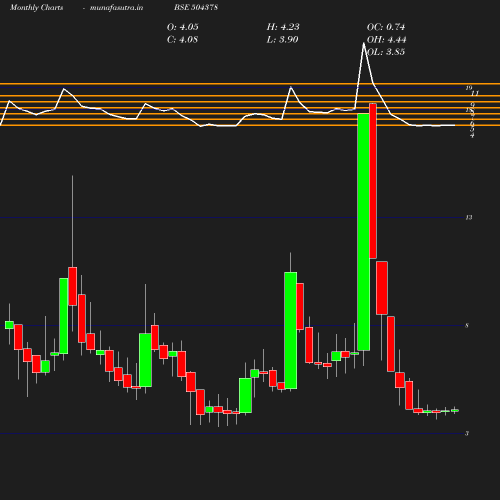Screen dimensions: 500x500
Task: Click the highest peak of the white line
Action: click(x=363, y=43)
